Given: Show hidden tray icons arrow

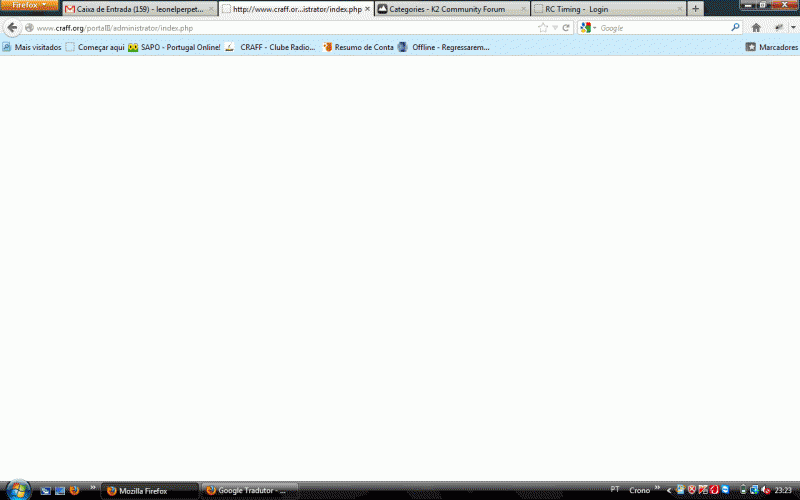Looking at the screenshot, I should [x=669, y=490].
